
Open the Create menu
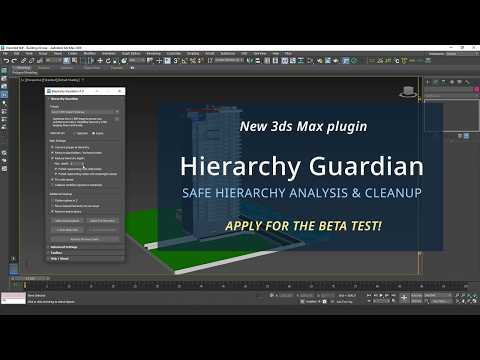(73, 54)
